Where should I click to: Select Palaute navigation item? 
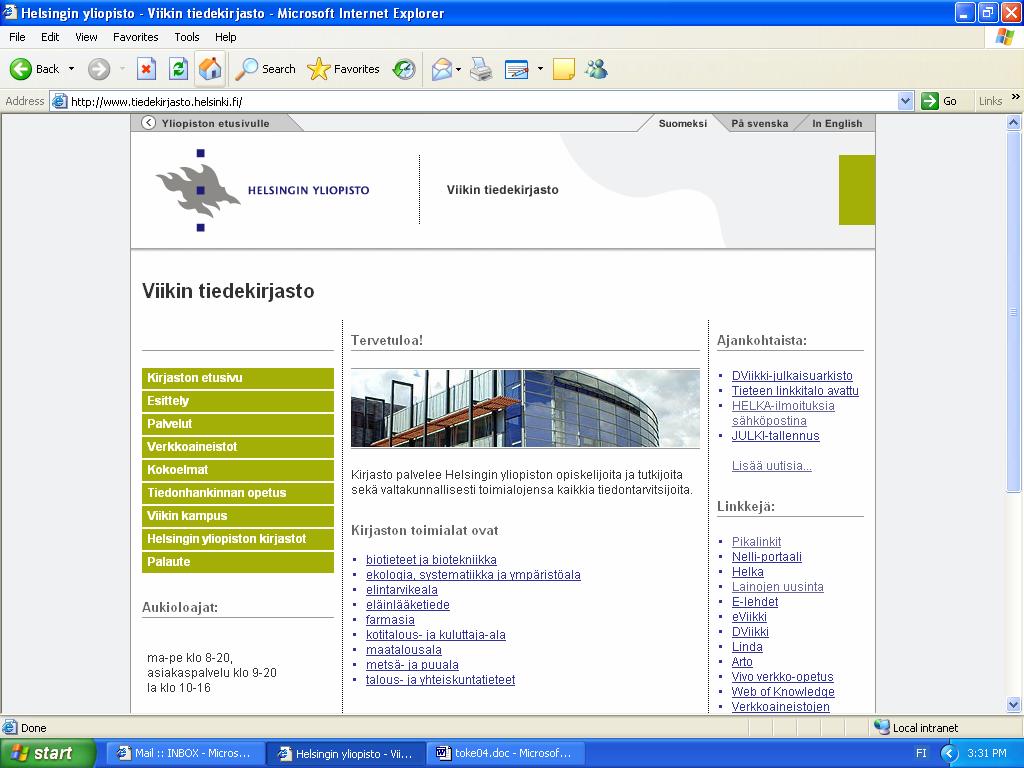238,562
